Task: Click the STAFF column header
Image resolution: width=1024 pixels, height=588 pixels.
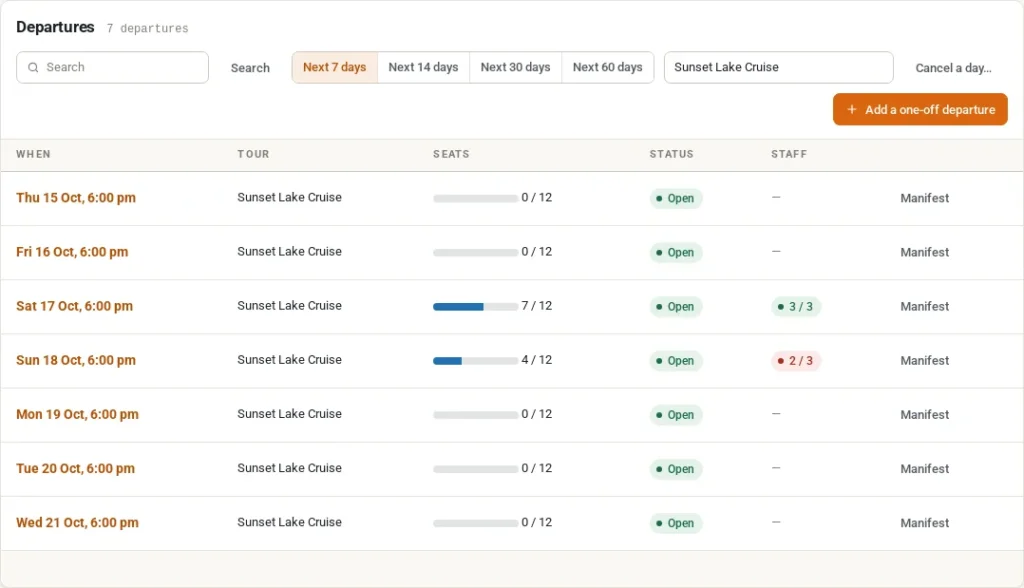Action: (x=789, y=154)
